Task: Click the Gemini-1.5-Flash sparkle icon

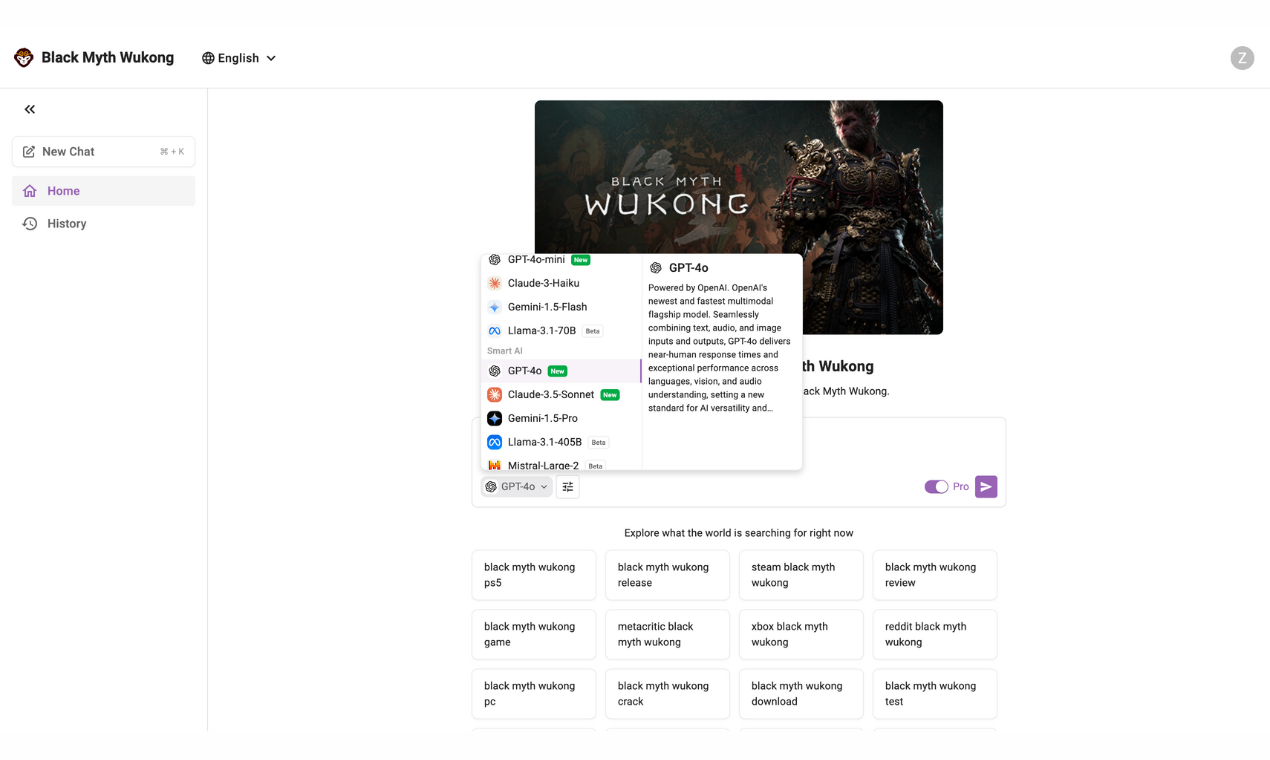Action: [x=494, y=307]
